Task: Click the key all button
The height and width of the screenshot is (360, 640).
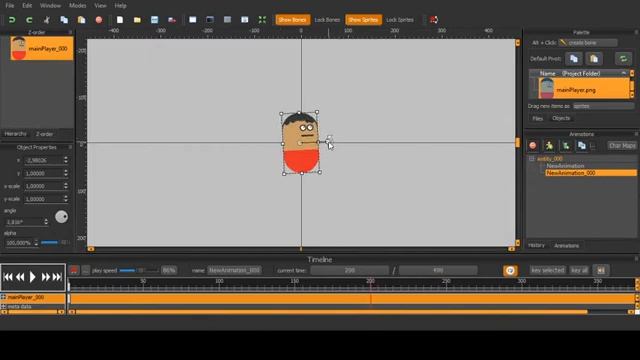Action: click(x=579, y=270)
